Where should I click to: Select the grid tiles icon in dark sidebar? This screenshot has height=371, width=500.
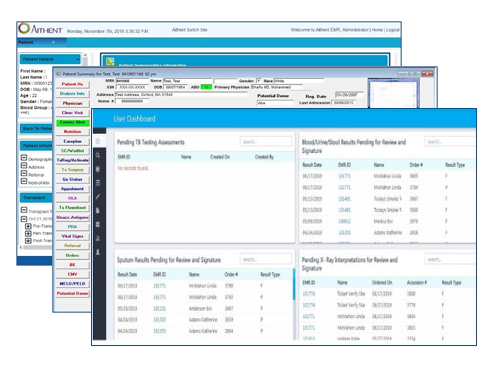(98, 224)
